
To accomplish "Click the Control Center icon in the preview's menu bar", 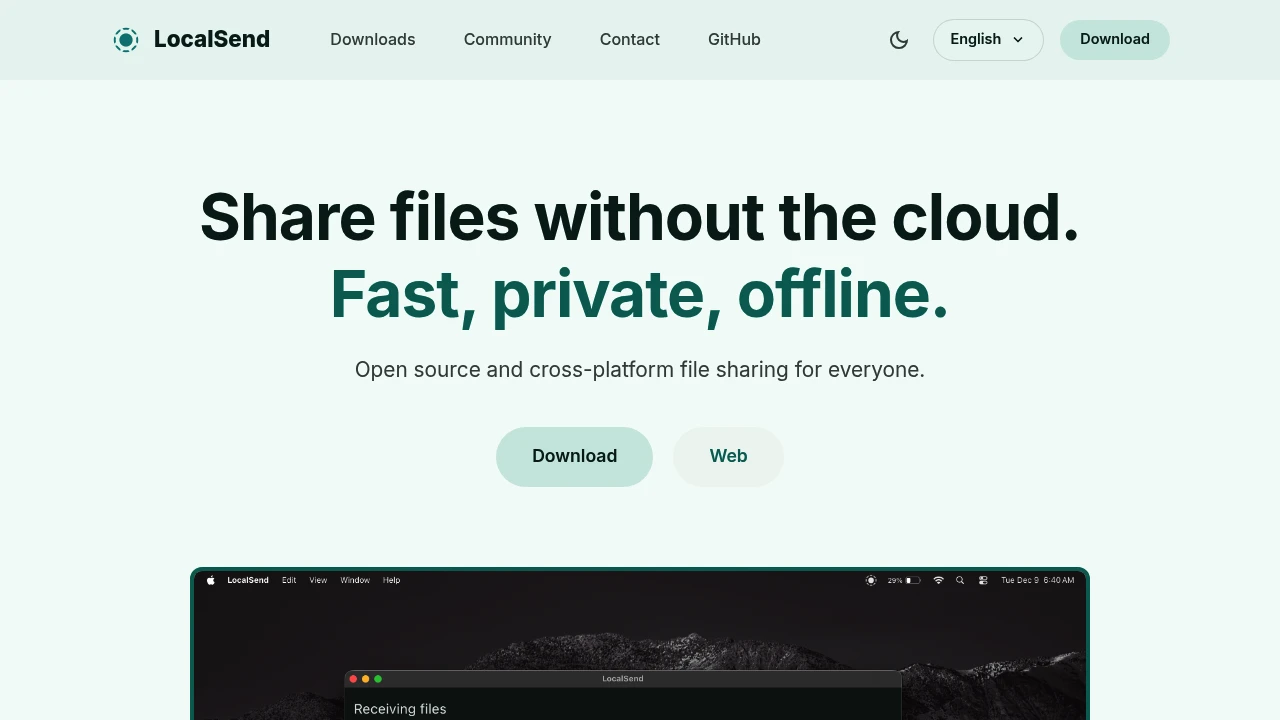I will click(983, 580).
